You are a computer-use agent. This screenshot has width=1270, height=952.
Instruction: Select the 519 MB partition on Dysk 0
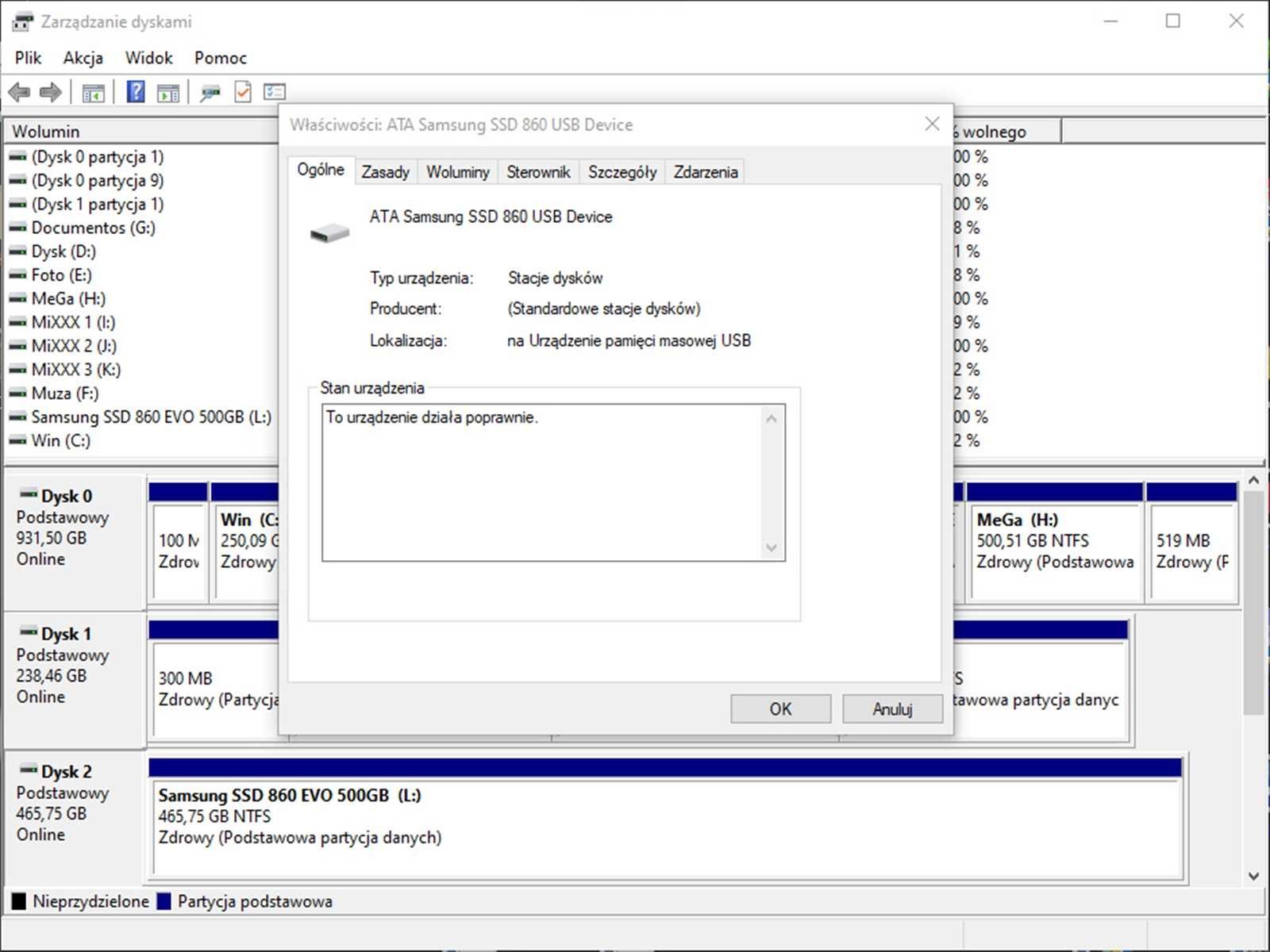click(x=1191, y=542)
